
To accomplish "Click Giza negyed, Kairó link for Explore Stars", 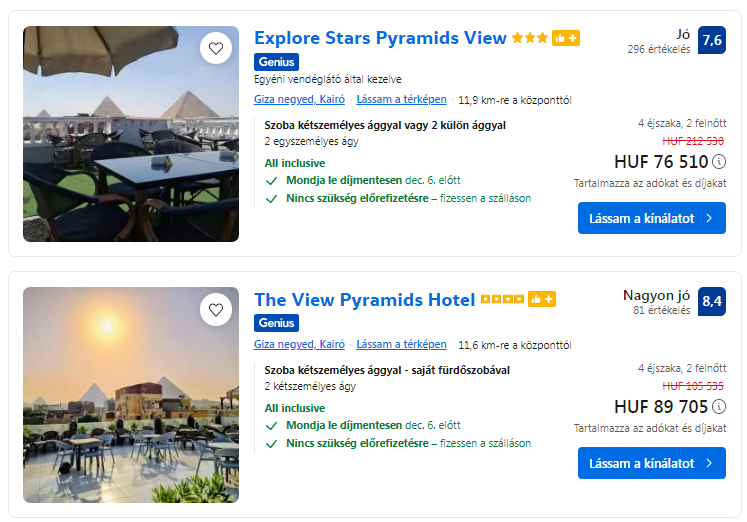I will pyautogui.click(x=299, y=99).
